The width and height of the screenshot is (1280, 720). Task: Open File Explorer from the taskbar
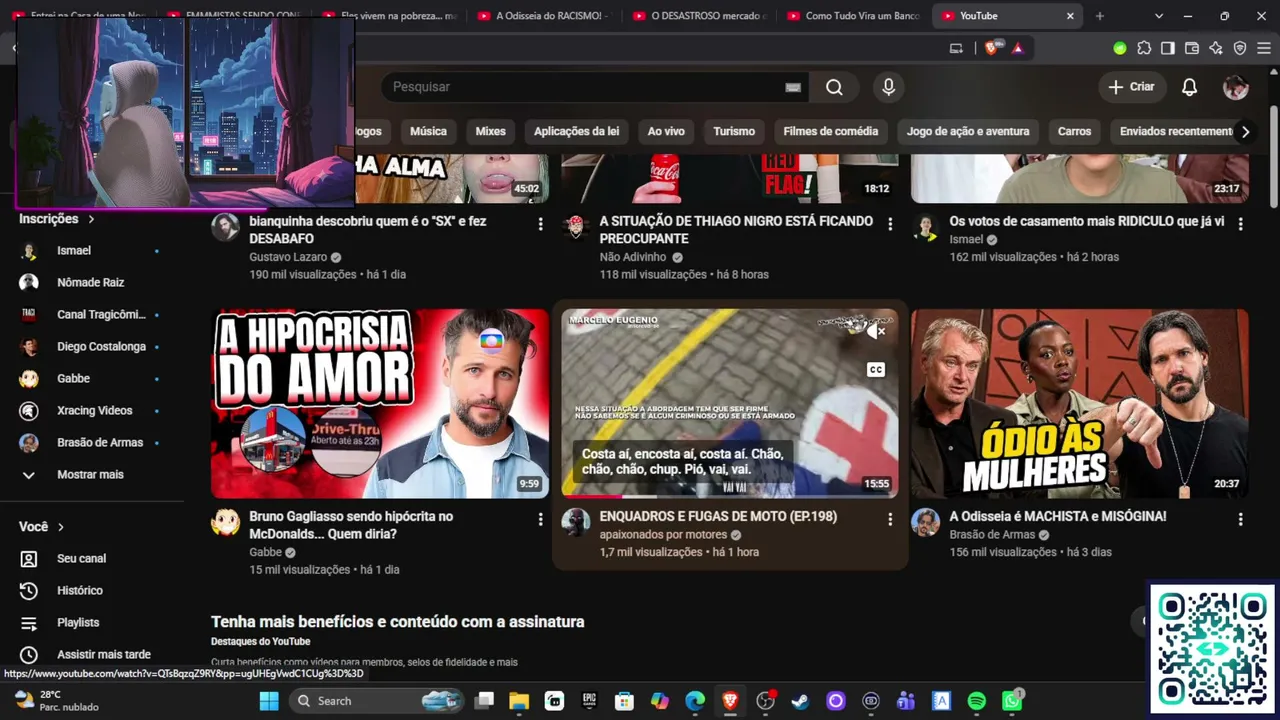click(x=518, y=701)
